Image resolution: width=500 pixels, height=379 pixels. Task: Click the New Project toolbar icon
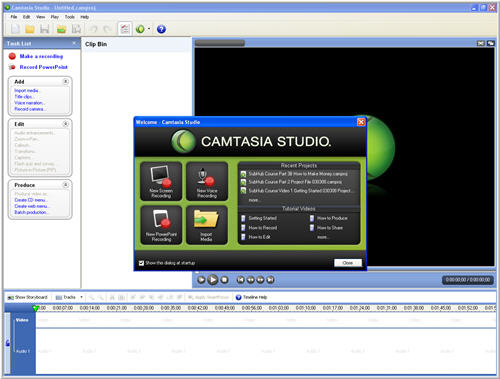pyautogui.click(x=15, y=29)
